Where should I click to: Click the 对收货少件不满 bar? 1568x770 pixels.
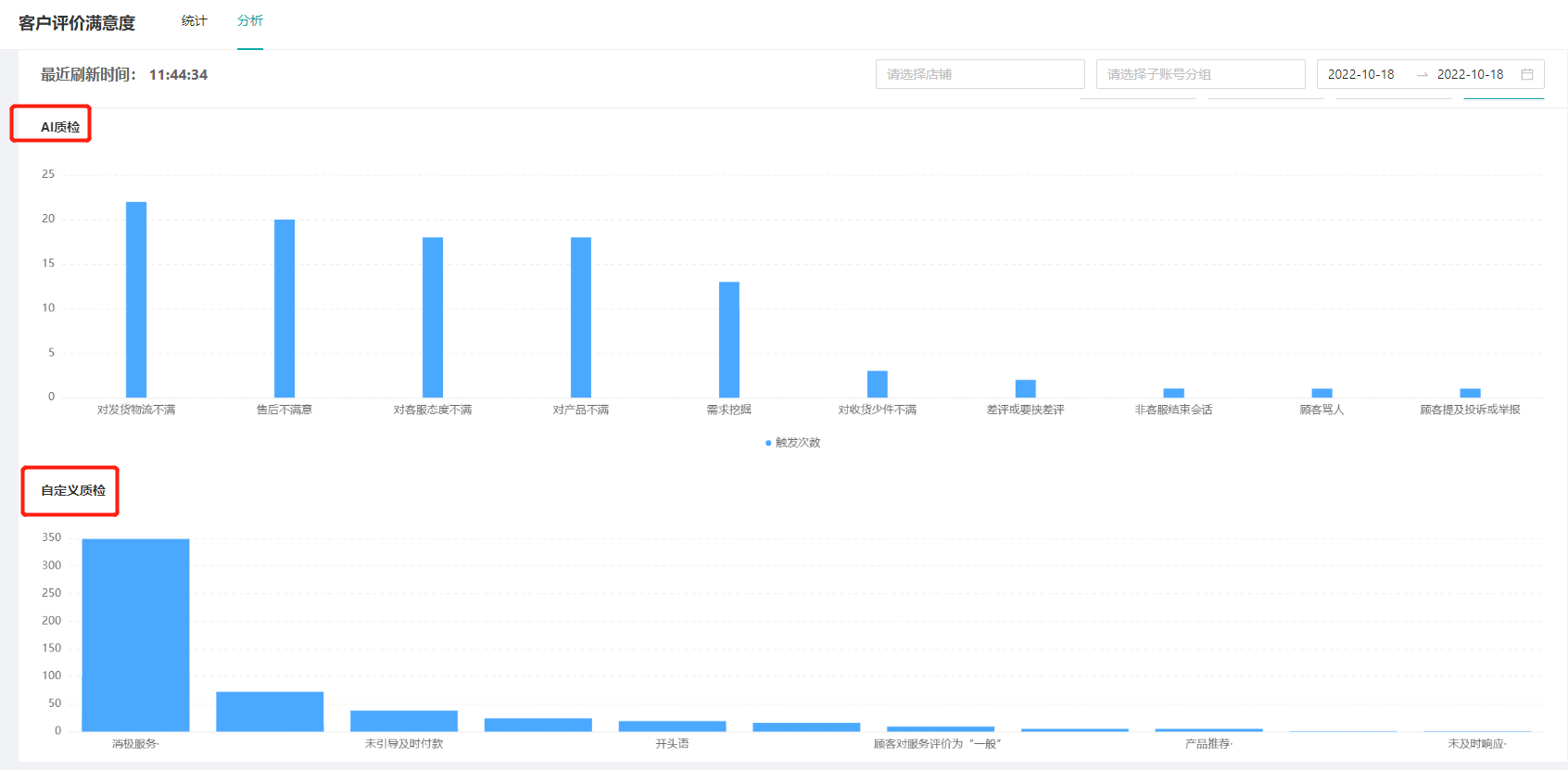click(878, 384)
